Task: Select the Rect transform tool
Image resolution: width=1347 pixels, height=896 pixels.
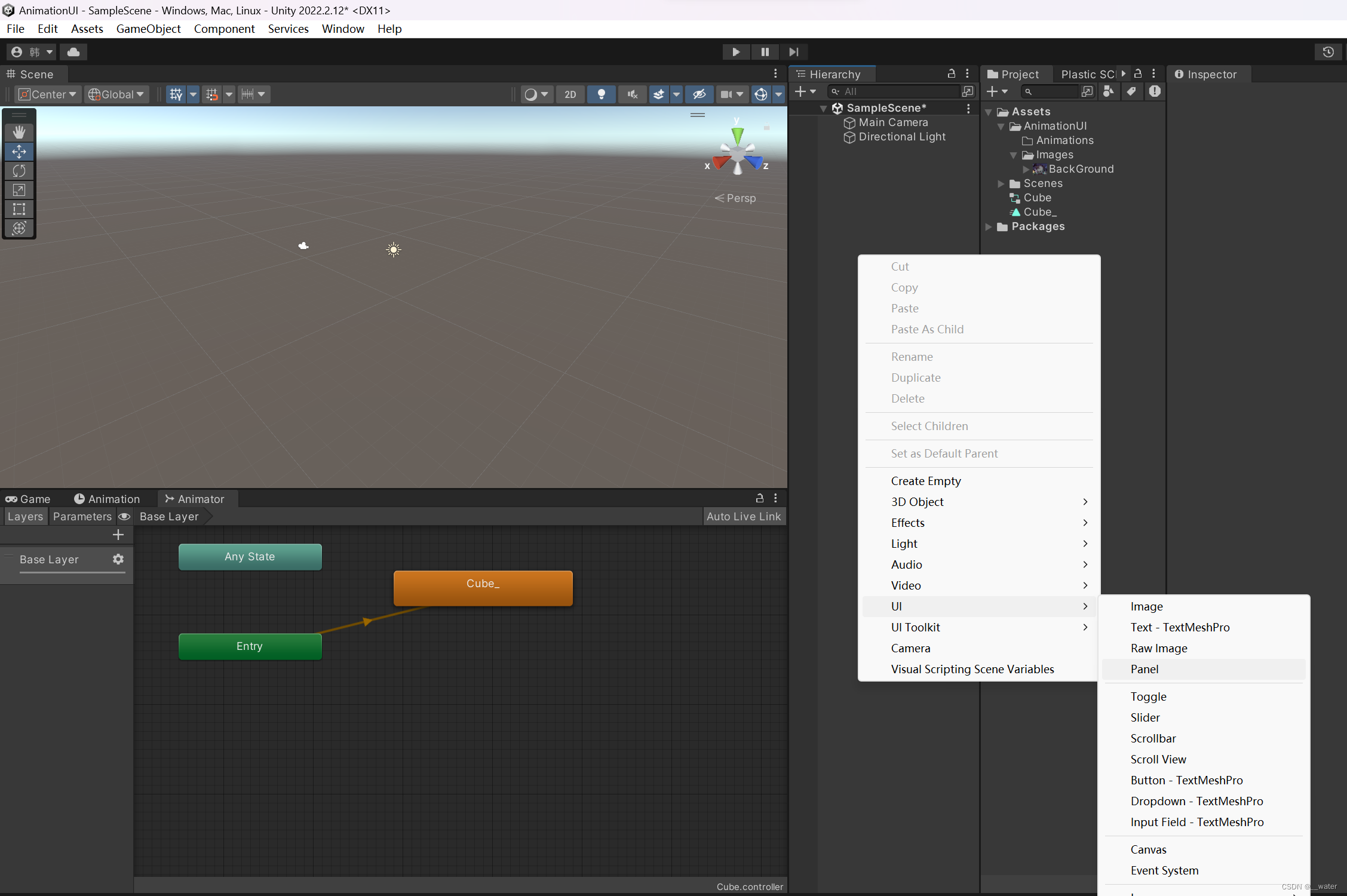Action: (19, 209)
